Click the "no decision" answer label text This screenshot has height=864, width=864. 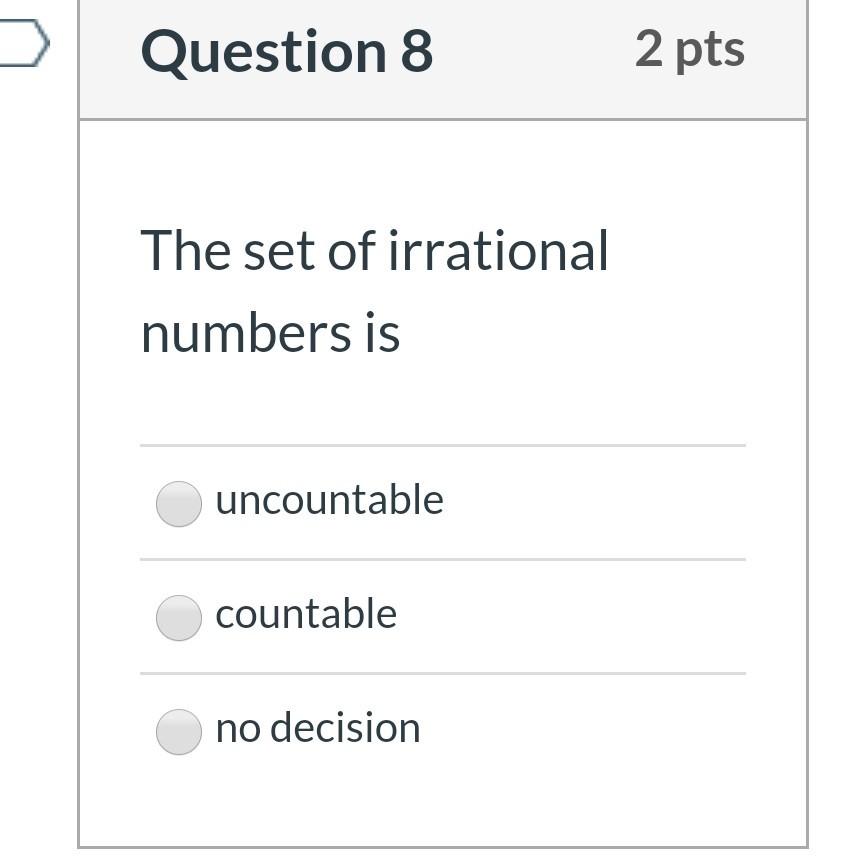click(318, 728)
